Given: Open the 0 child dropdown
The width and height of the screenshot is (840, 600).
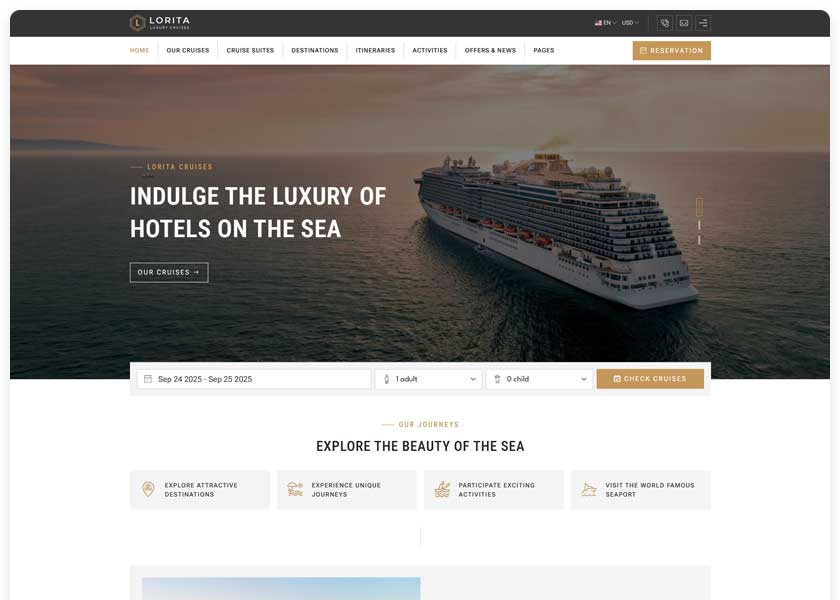Looking at the screenshot, I should click(x=539, y=379).
